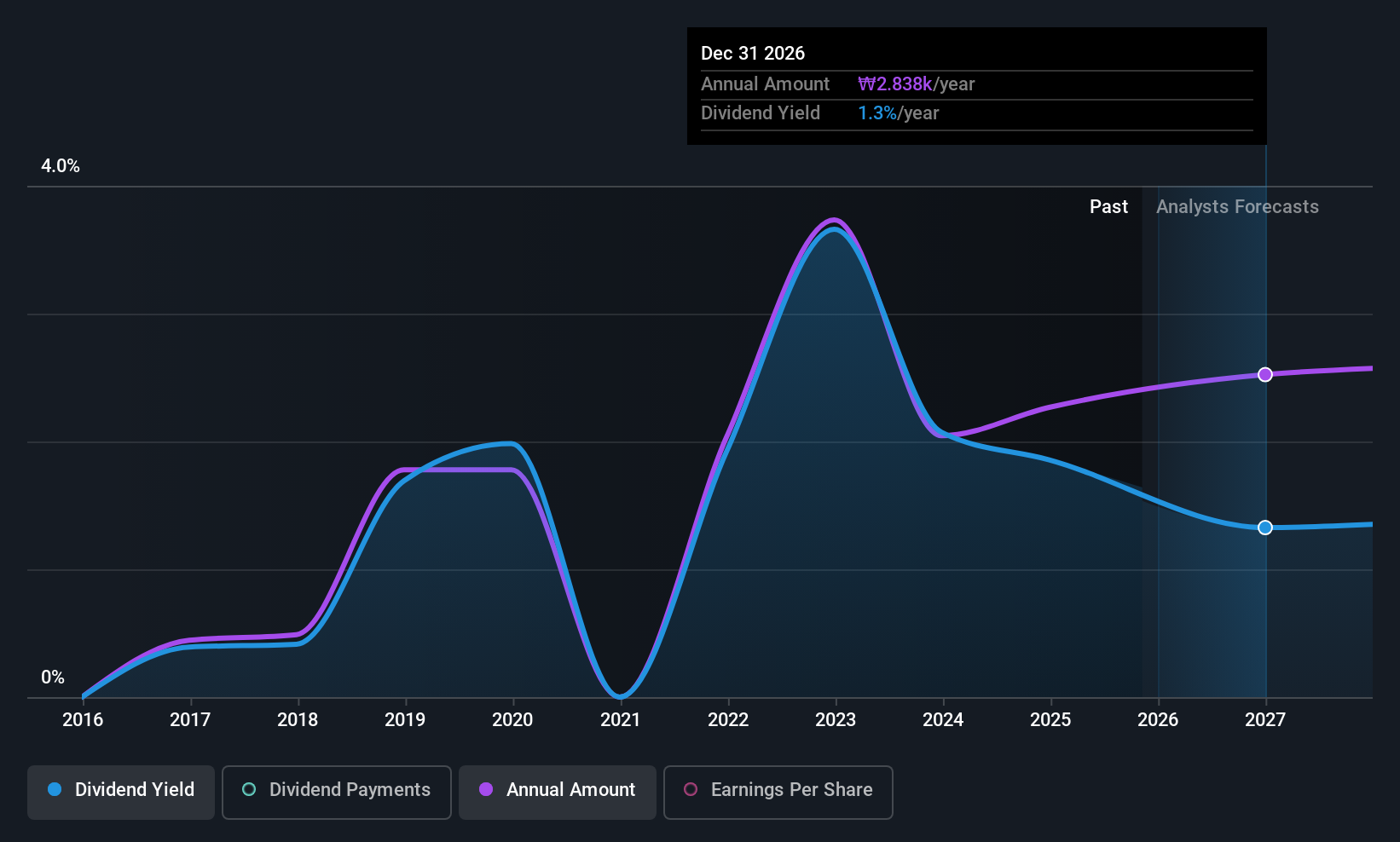
Task: Click the Analysts Forecasts label
Action: pyautogui.click(x=1237, y=207)
